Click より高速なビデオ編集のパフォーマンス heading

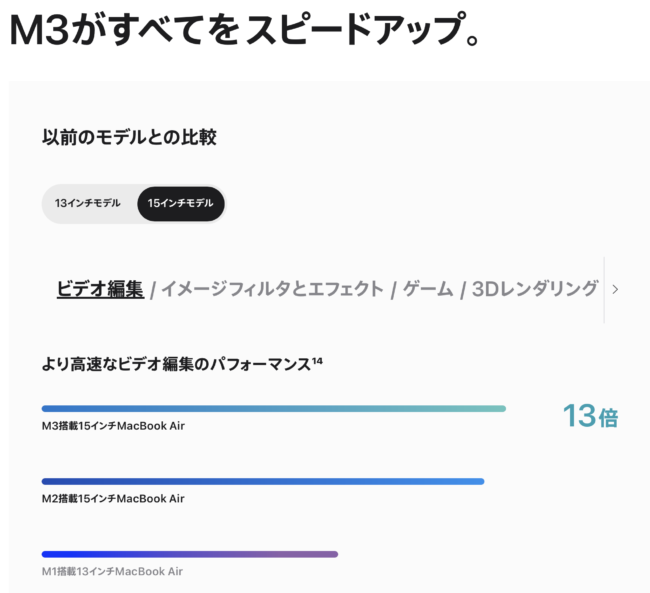pyautogui.click(x=176, y=364)
